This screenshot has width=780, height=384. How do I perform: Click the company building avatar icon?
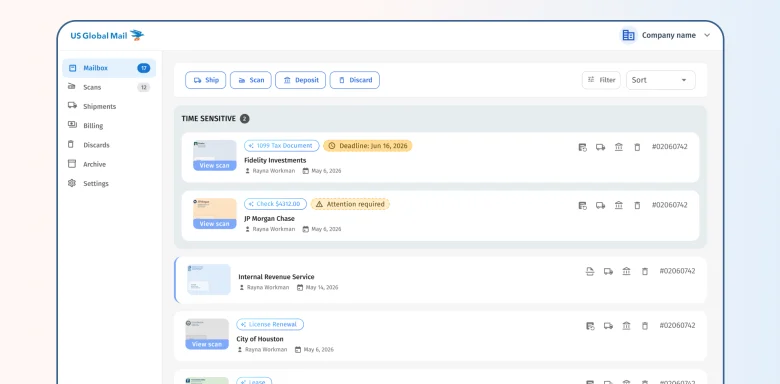click(x=628, y=35)
